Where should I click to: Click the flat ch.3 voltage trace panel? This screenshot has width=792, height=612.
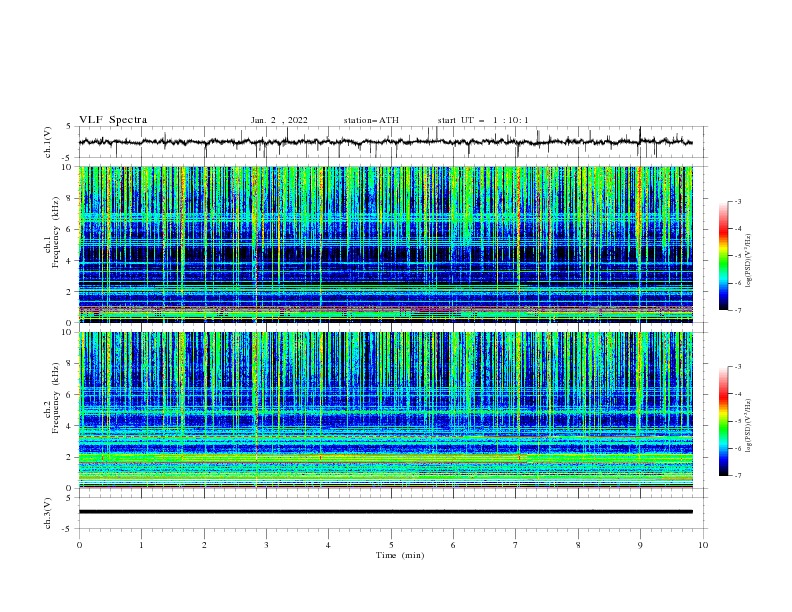392,513
